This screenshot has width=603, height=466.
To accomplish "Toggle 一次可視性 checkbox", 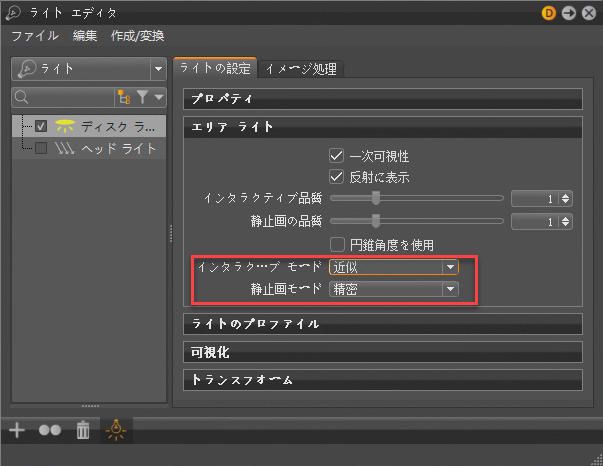I will (336, 156).
